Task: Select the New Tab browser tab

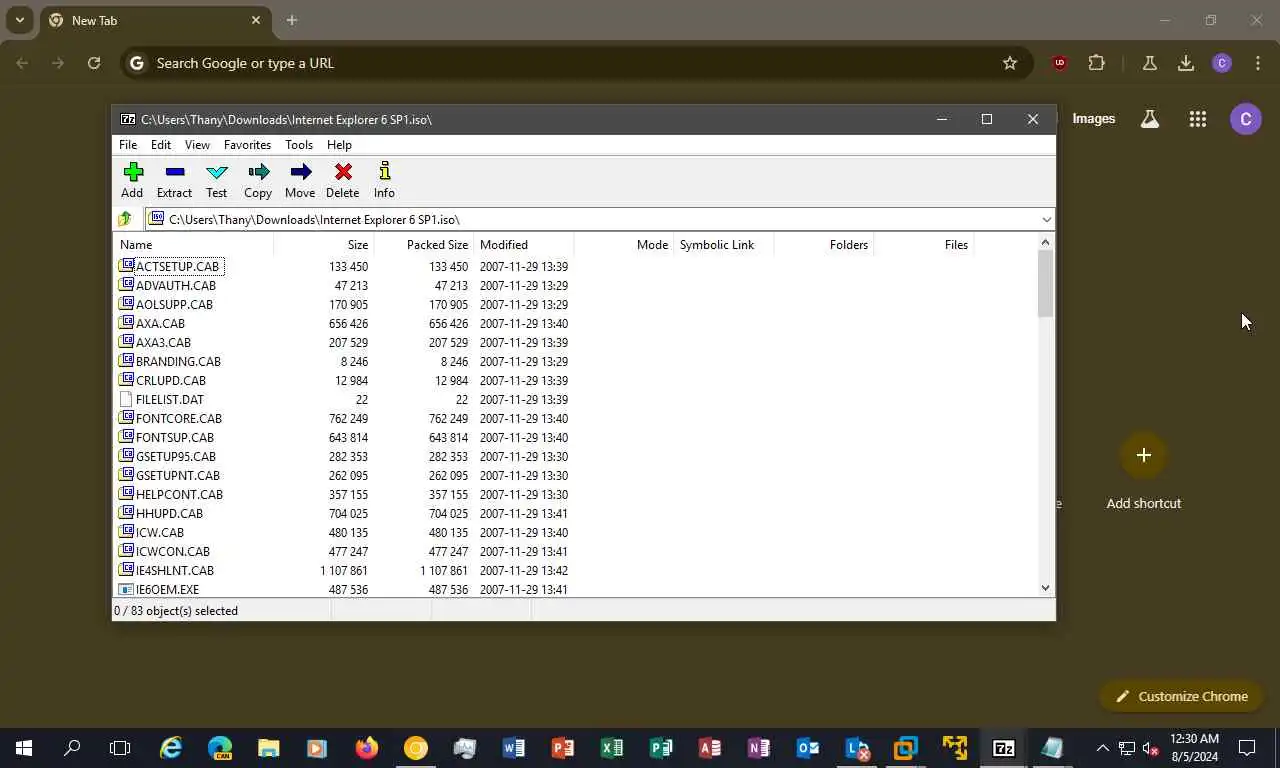Action: 153,20
